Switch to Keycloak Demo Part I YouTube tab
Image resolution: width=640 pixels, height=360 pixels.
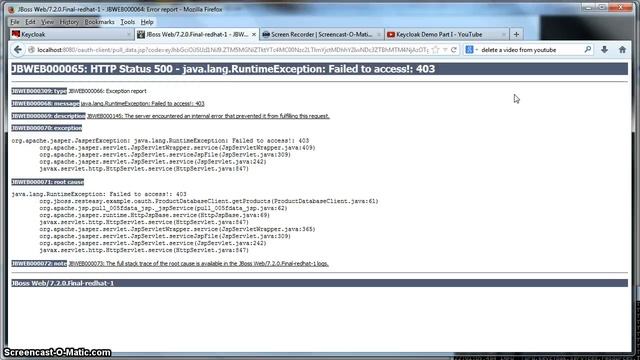tap(447, 34)
